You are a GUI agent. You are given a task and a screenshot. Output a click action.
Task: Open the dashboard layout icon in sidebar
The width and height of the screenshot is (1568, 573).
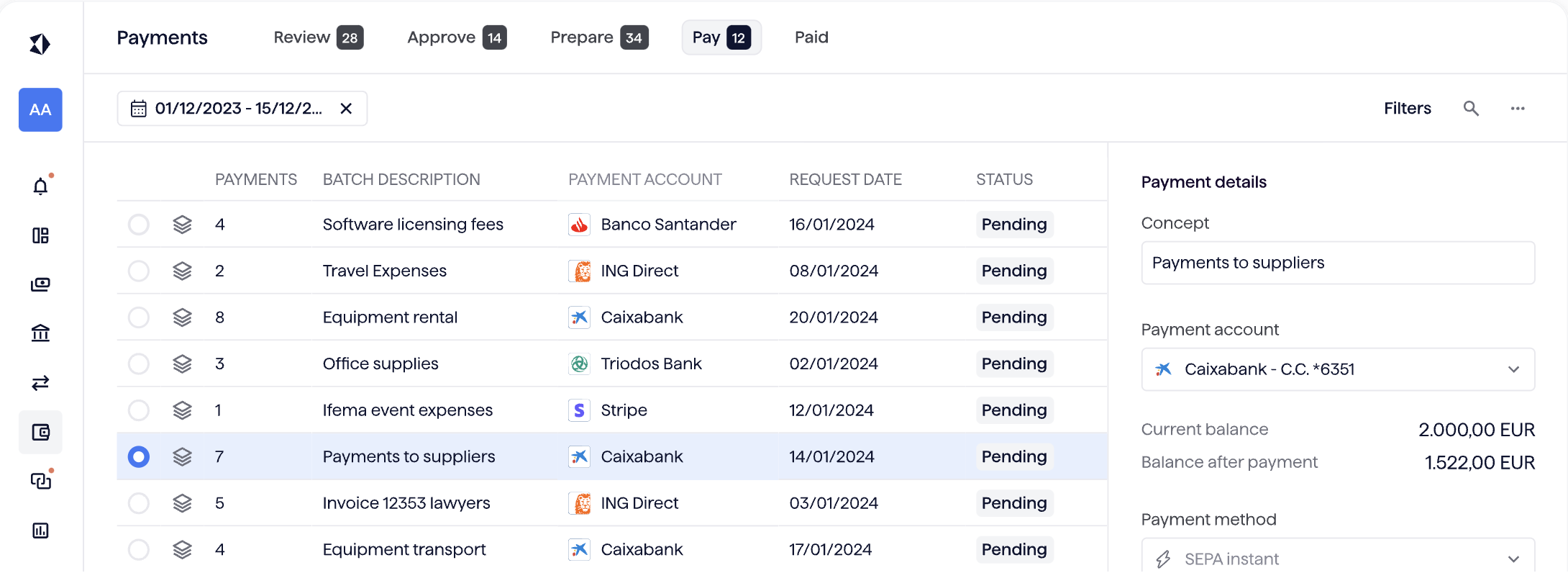tap(40, 235)
